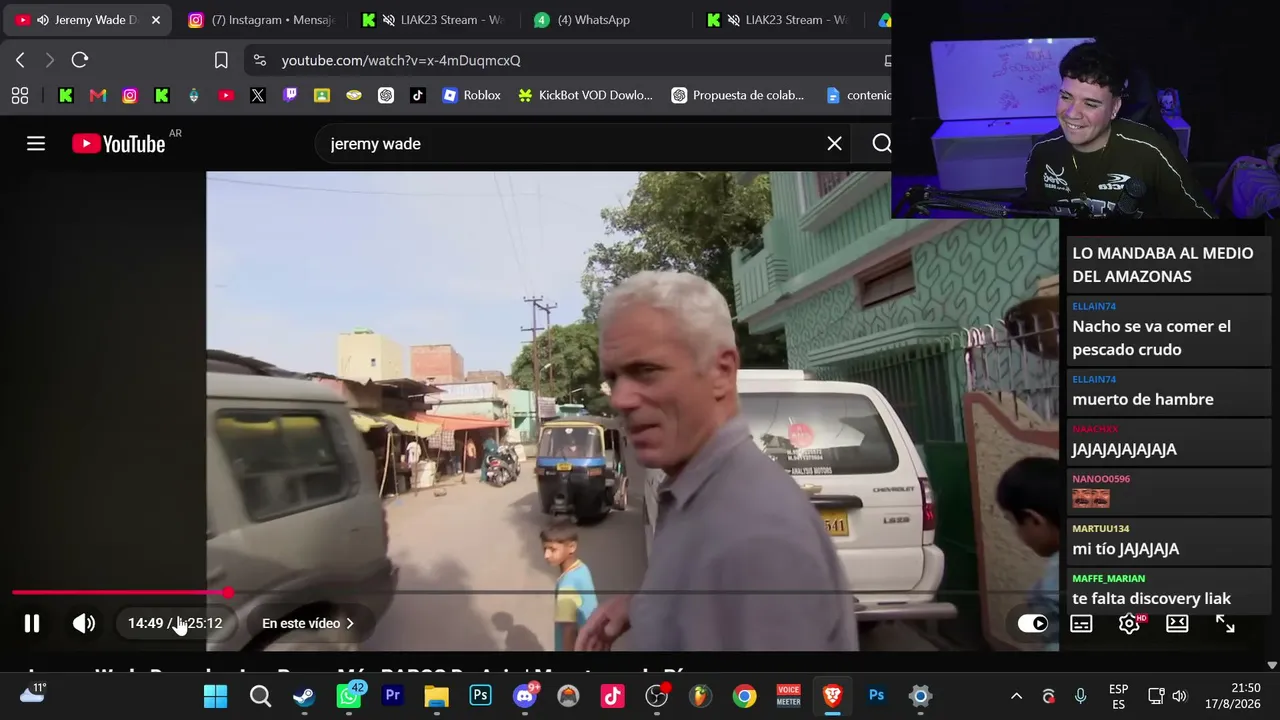
Task: Open Brave browser from the taskbar
Action: (832, 695)
